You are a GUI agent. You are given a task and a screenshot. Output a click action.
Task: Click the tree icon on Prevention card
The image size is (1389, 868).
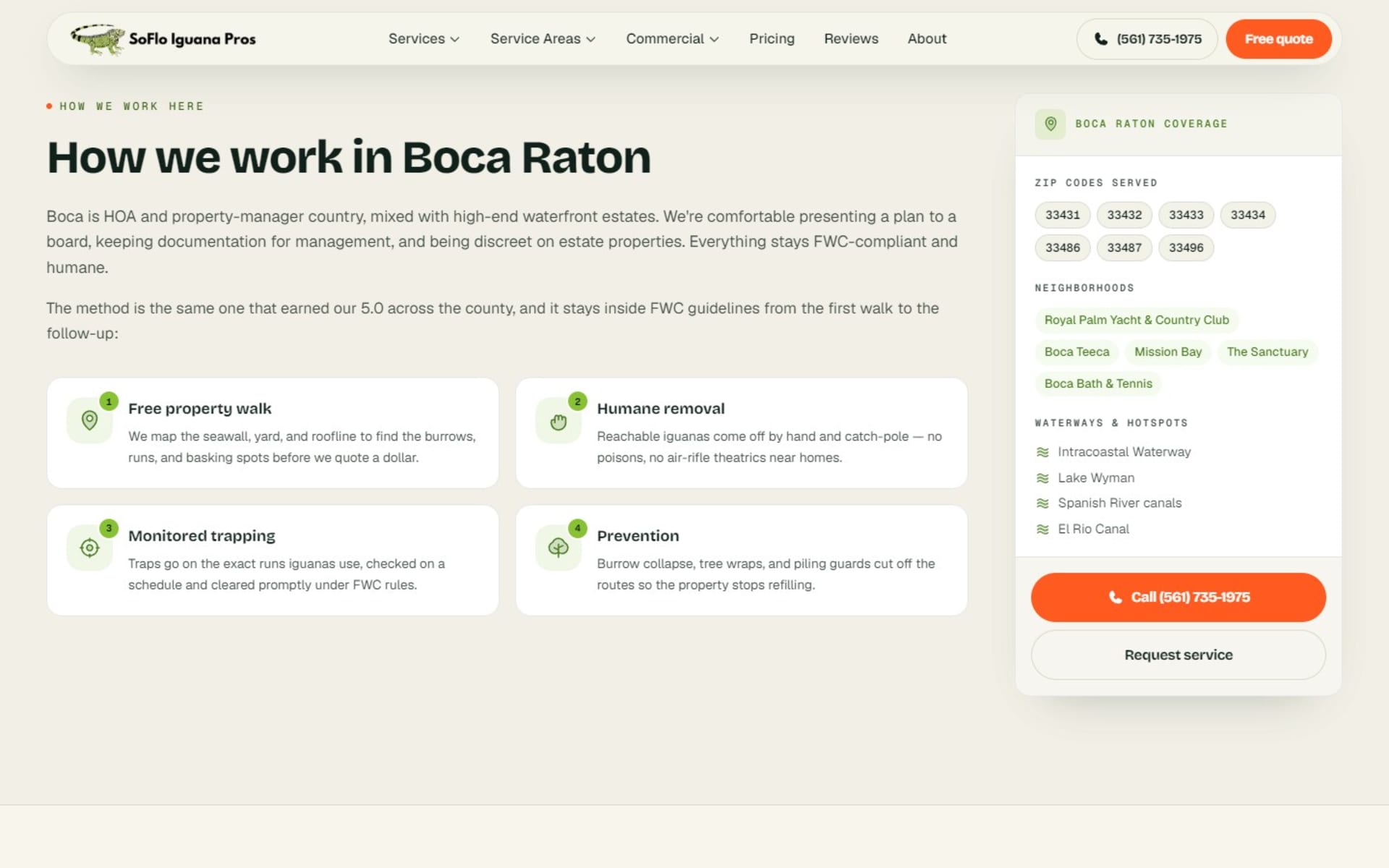pos(558,548)
